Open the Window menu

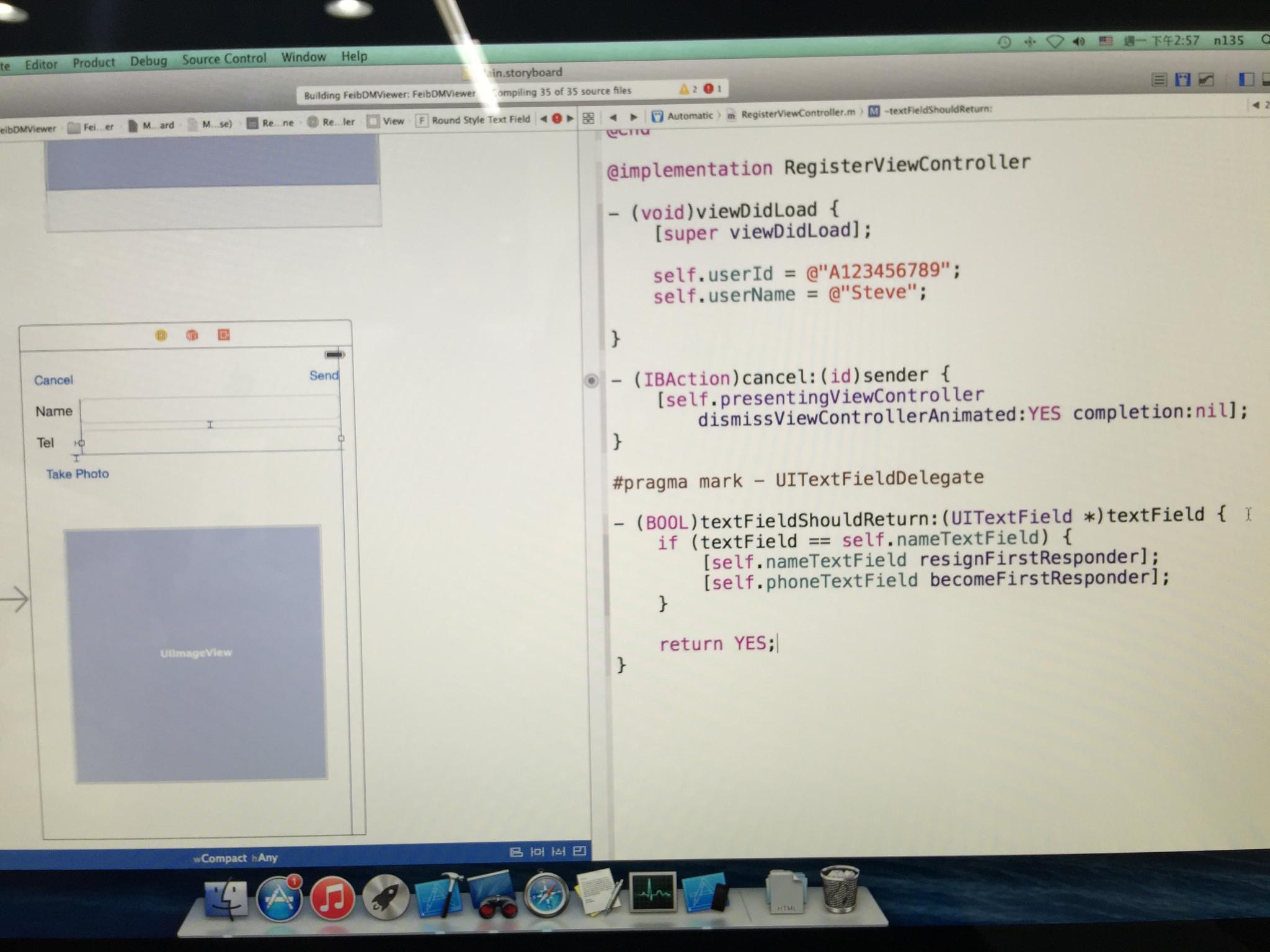[303, 57]
